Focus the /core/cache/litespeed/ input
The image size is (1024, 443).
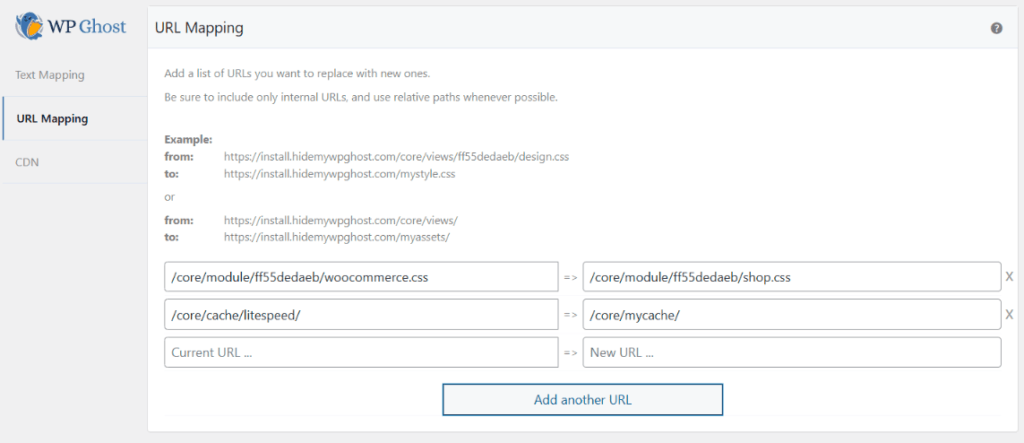361,315
